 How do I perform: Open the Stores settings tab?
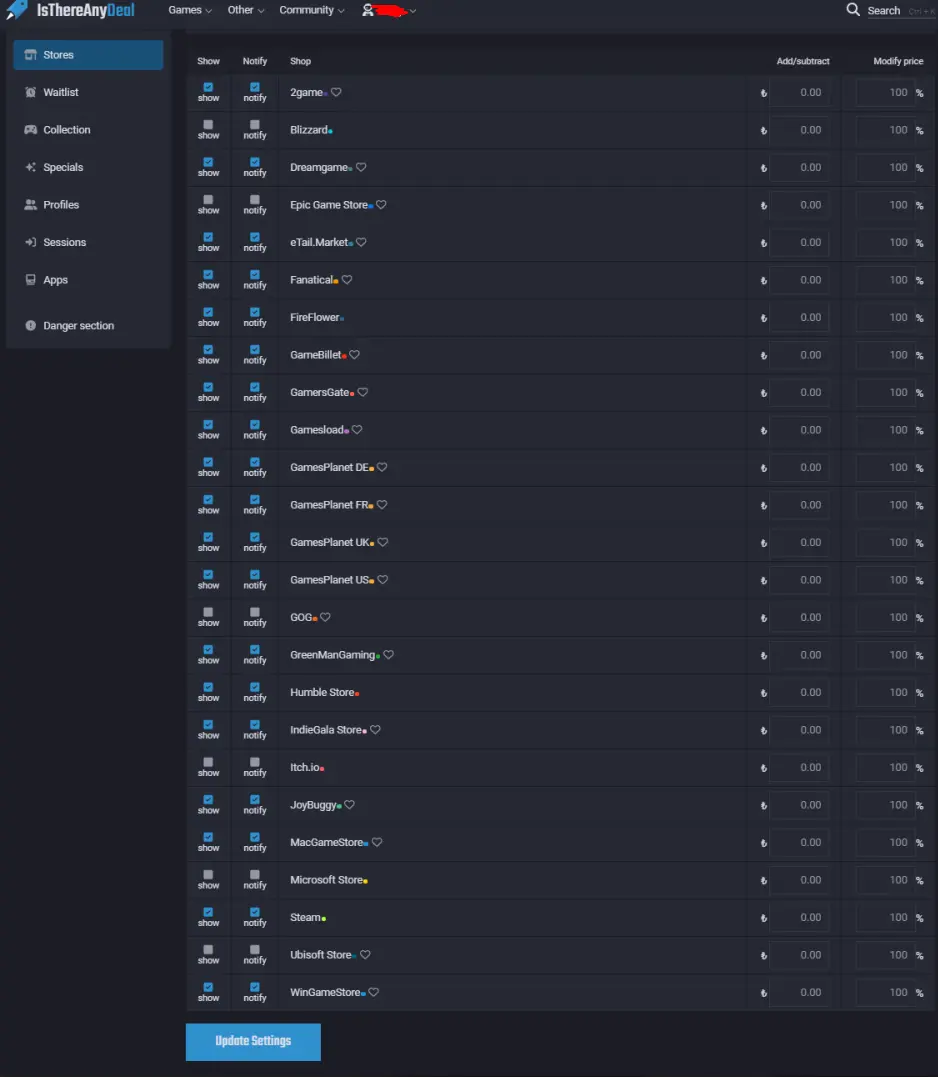point(88,55)
